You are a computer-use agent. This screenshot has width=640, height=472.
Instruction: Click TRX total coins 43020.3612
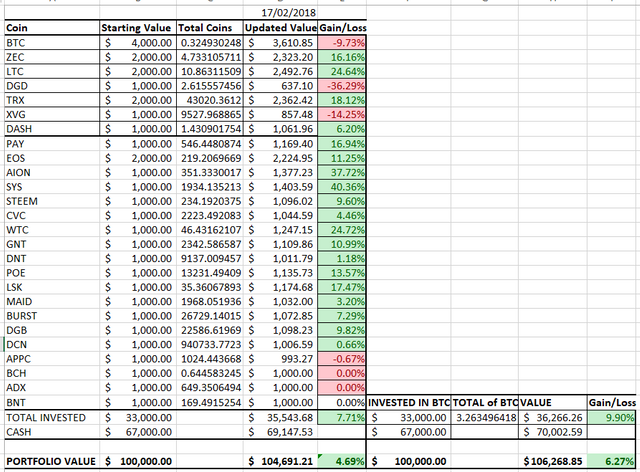tap(210, 100)
